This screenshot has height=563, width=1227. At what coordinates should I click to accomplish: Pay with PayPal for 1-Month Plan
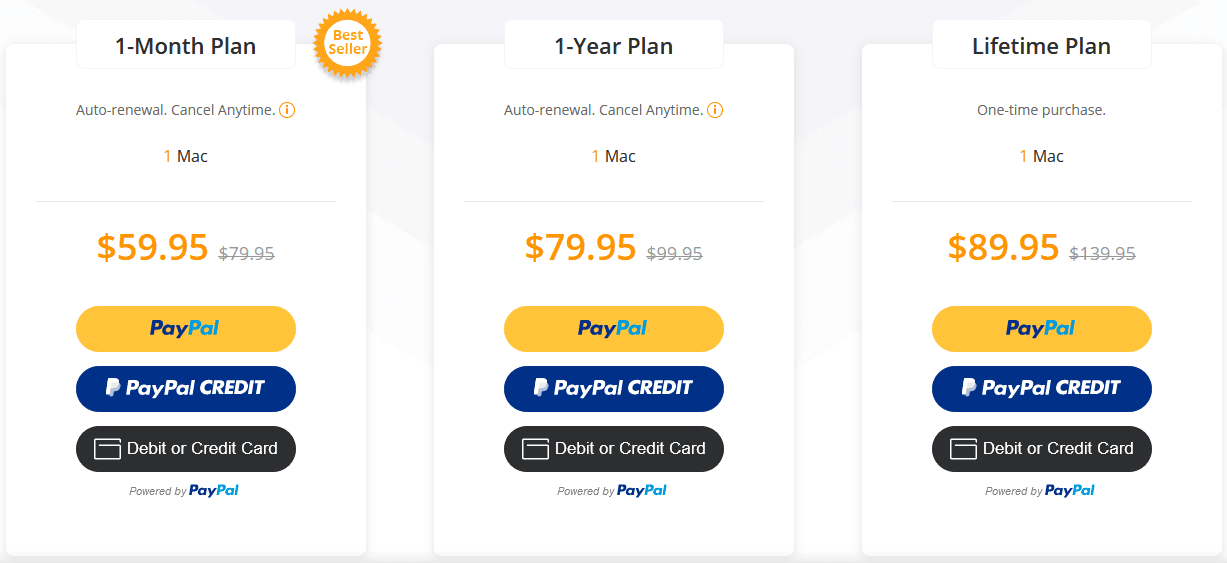point(186,329)
